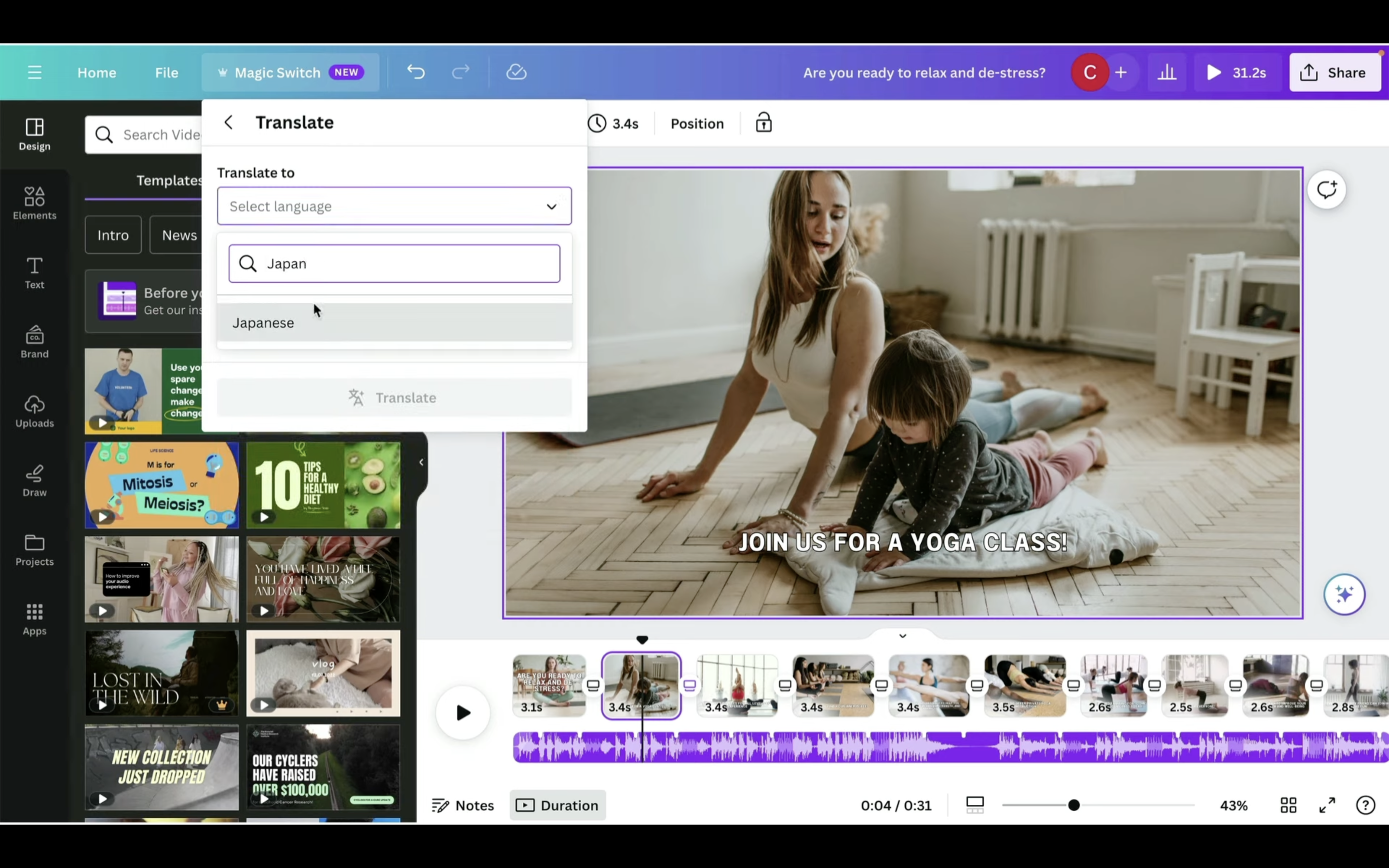1389x868 pixels.
Task: Add a collaborator with plus icon
Action: tap(1121, 72)
